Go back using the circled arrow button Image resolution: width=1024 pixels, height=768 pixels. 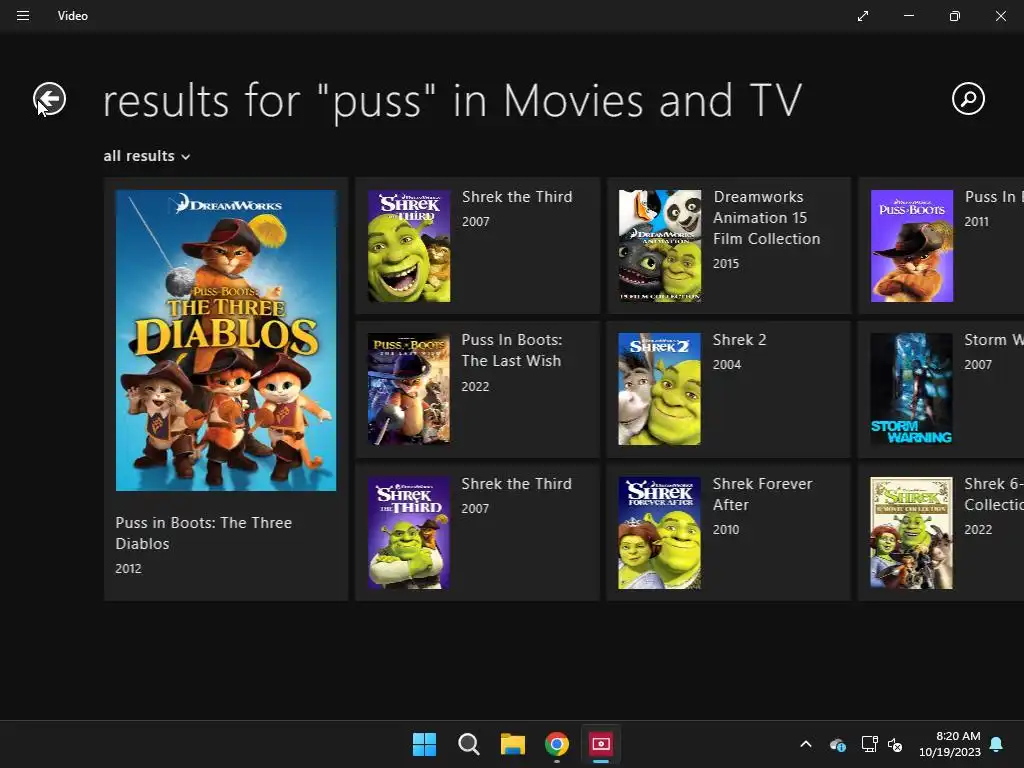coord(50,99)
